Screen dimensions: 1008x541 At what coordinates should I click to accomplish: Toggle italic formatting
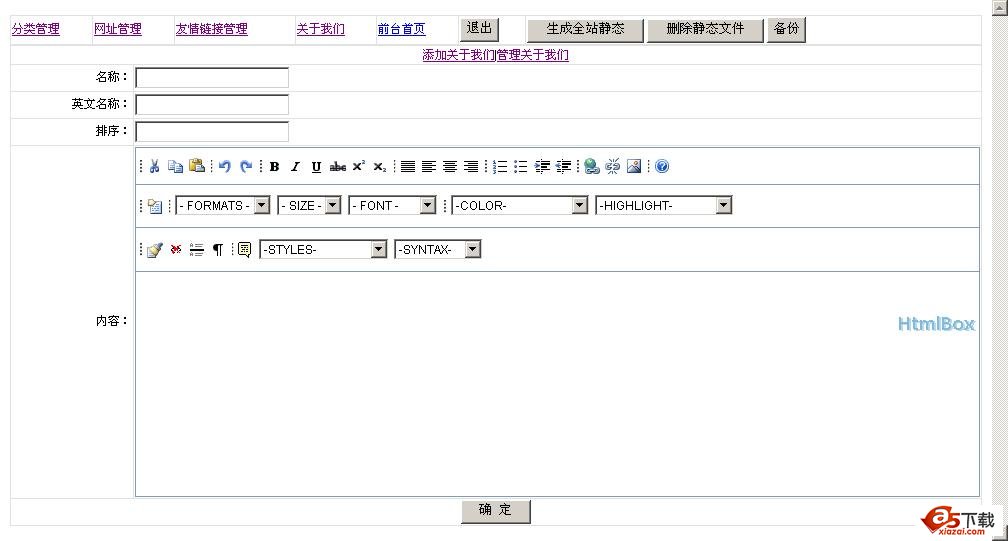(x=295, y=167)
